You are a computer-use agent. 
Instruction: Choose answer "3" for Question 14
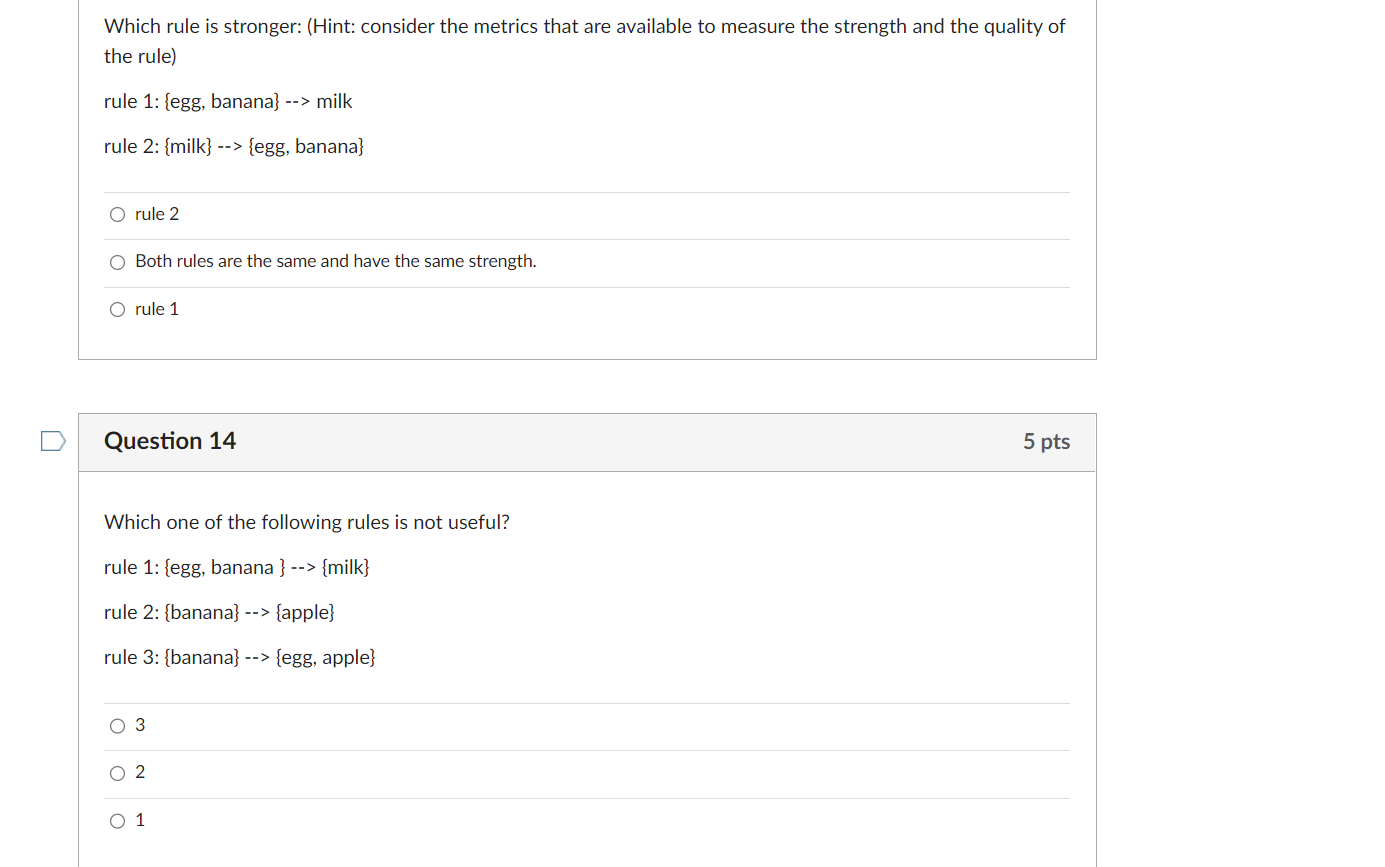117,725
